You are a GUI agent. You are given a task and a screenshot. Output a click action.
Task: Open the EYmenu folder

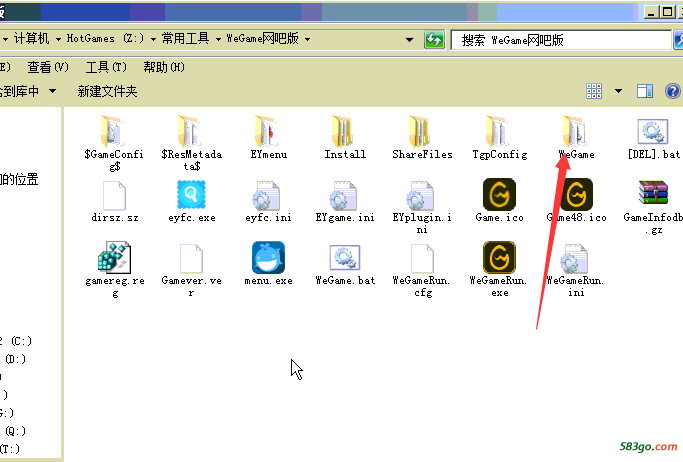click(x=268, y=137)
